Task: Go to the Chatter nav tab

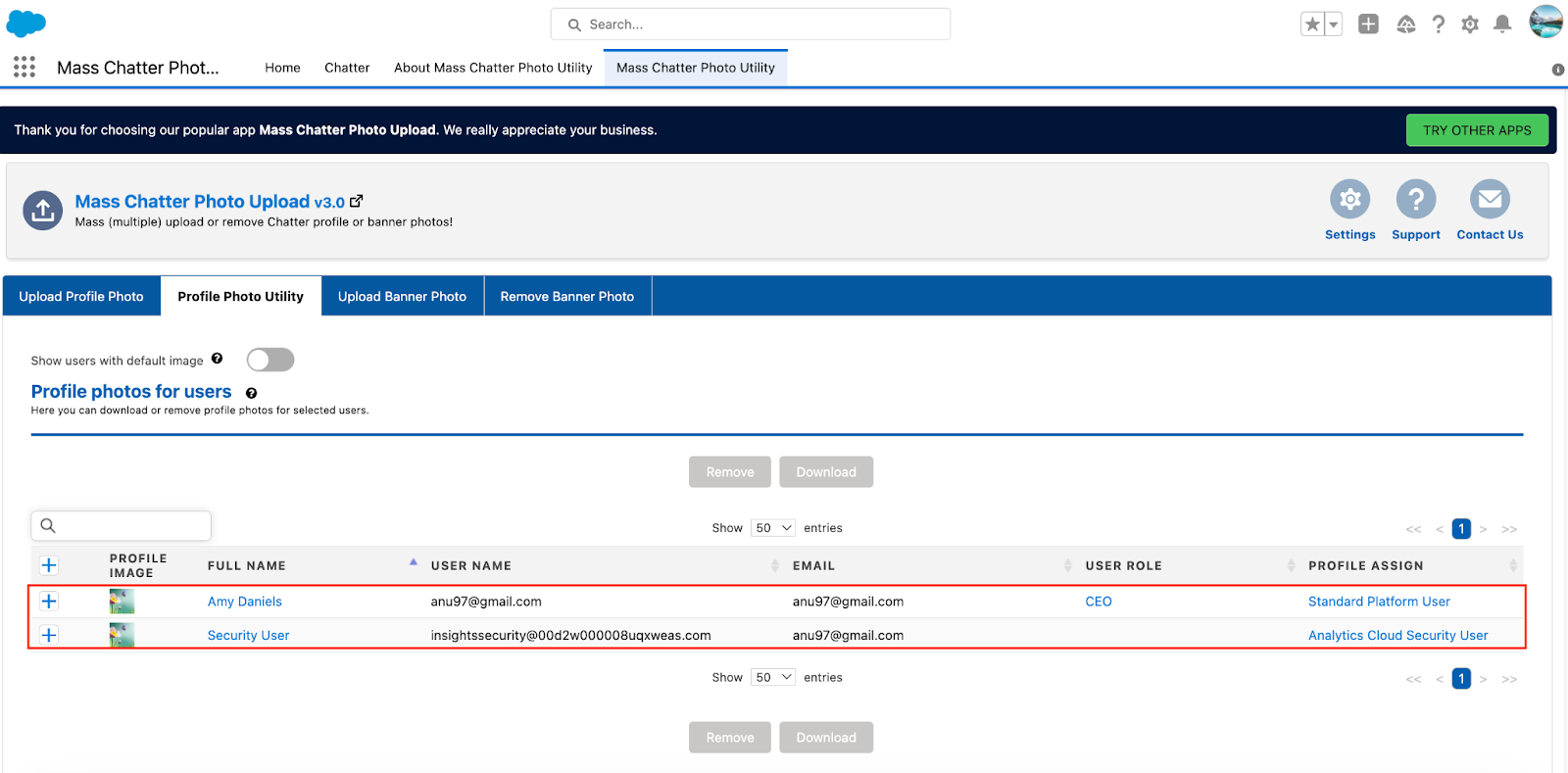Action: point(347,68)
